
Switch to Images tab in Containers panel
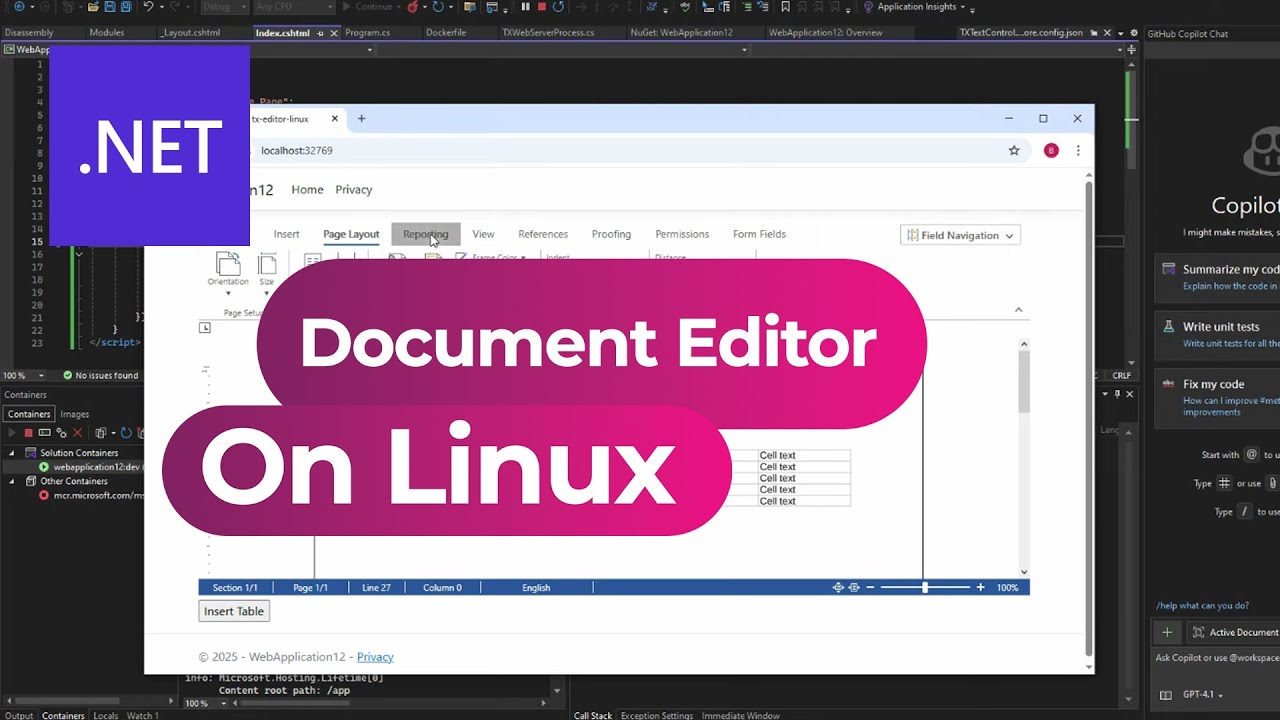point(74,414)
